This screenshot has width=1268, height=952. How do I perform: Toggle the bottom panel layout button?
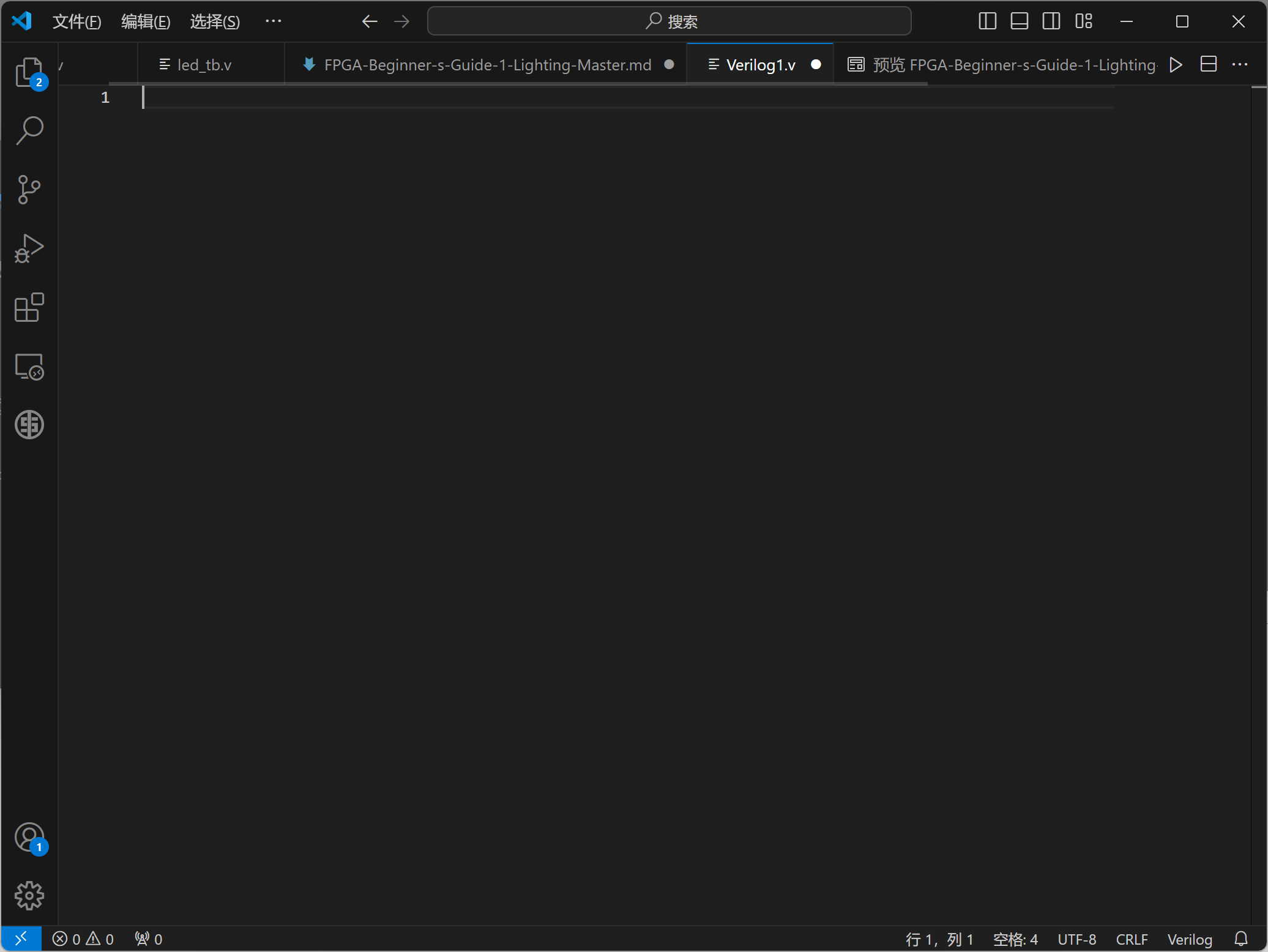click(x=1019, y=21)
